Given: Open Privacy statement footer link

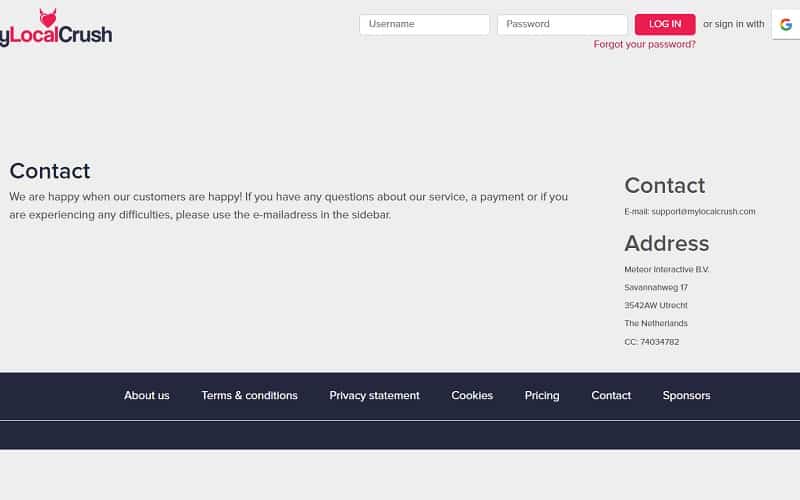Looking at the screenshot, I should (x=374, y=395).
